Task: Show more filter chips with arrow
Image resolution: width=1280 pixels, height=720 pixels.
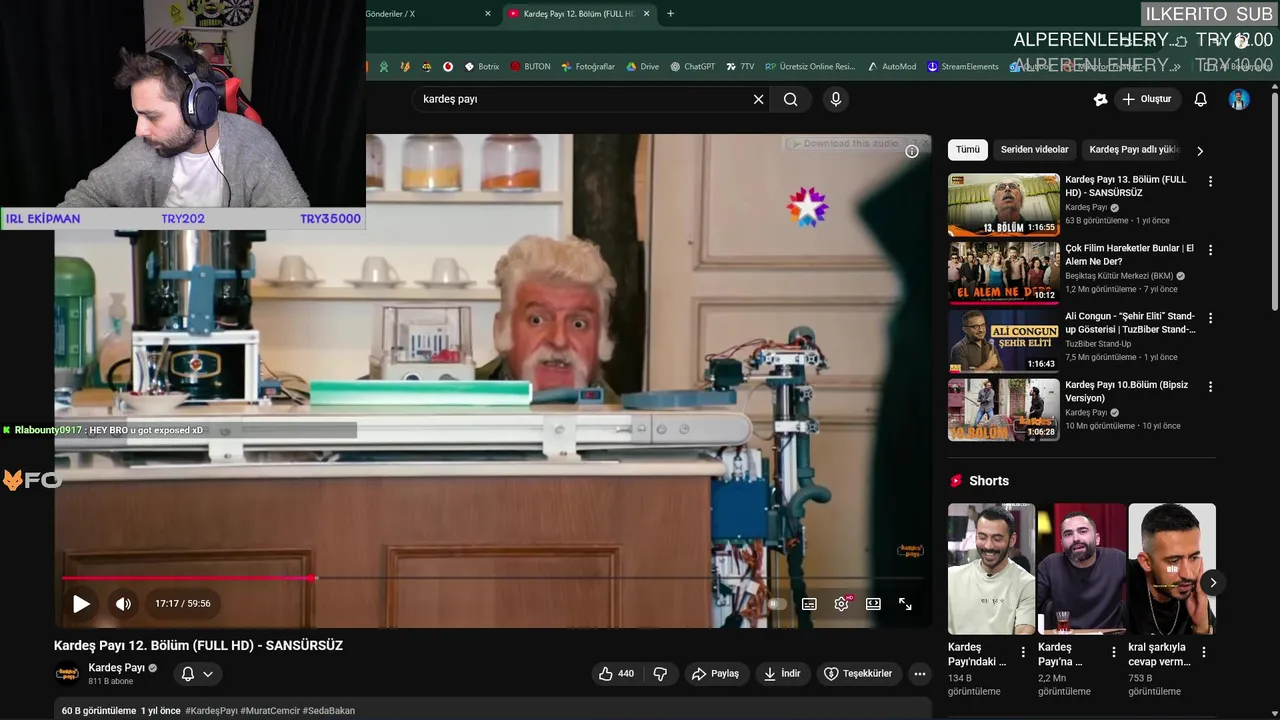Action: [1200, 151]
